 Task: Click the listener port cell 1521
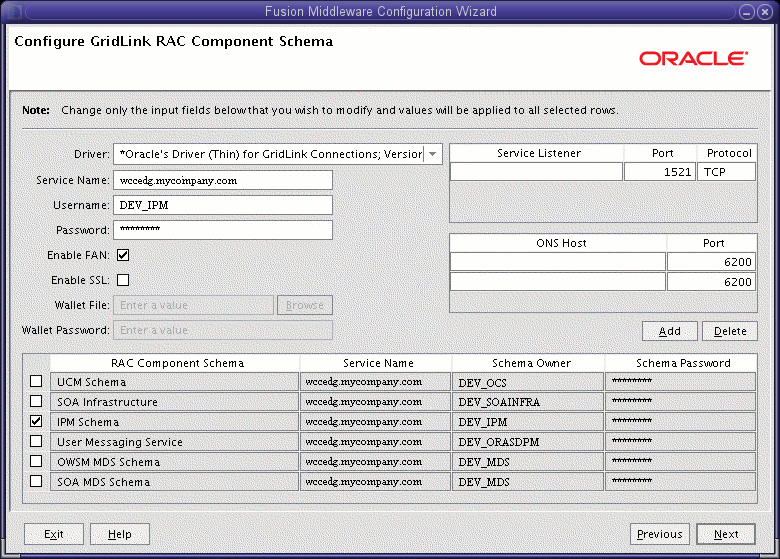coord(660,172)
